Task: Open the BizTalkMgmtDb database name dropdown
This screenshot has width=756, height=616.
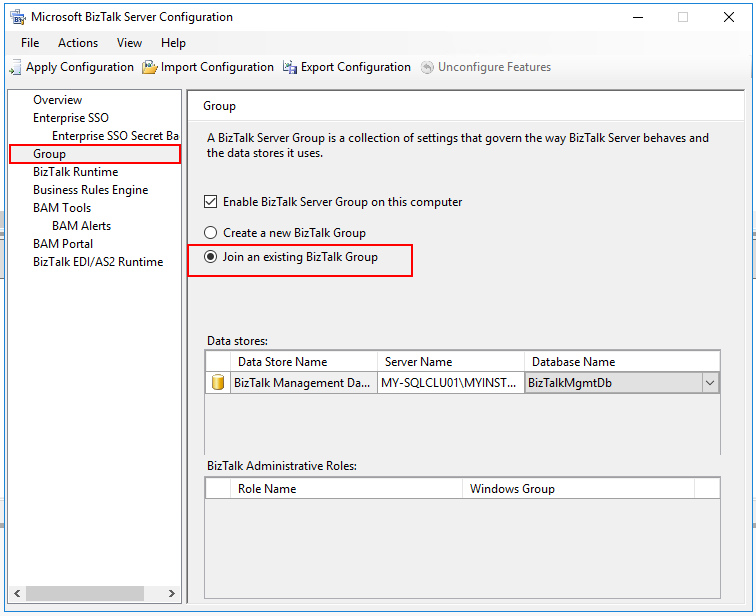Action: click(710, 383)
